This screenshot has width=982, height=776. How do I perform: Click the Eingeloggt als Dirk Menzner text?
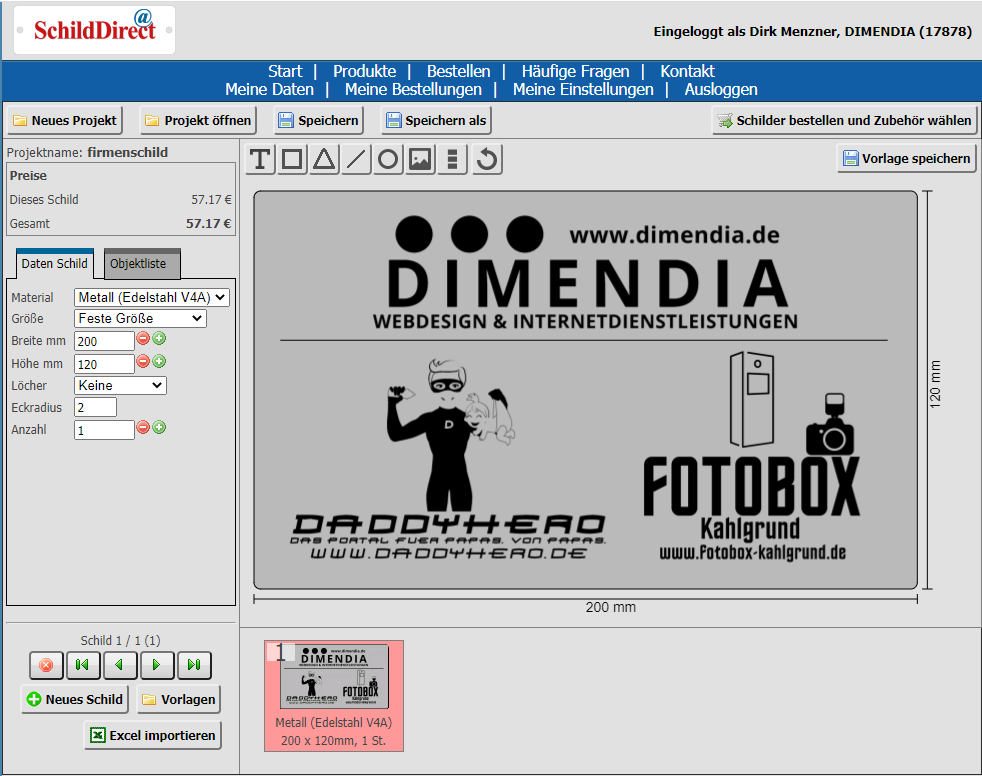point(813,31)
